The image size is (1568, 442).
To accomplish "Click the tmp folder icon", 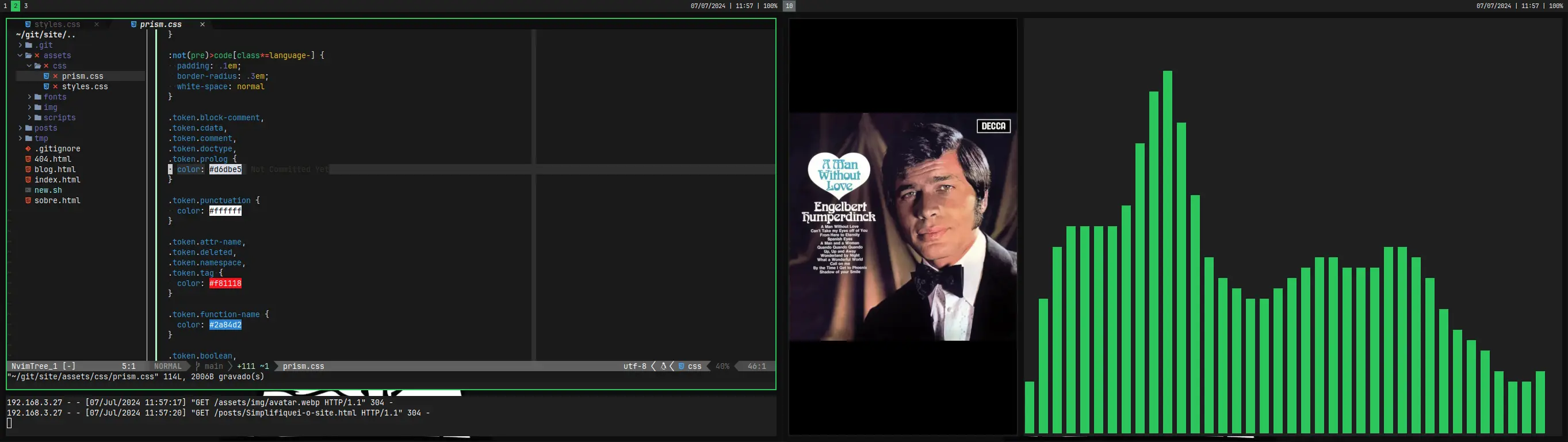I will pos(29,138).
